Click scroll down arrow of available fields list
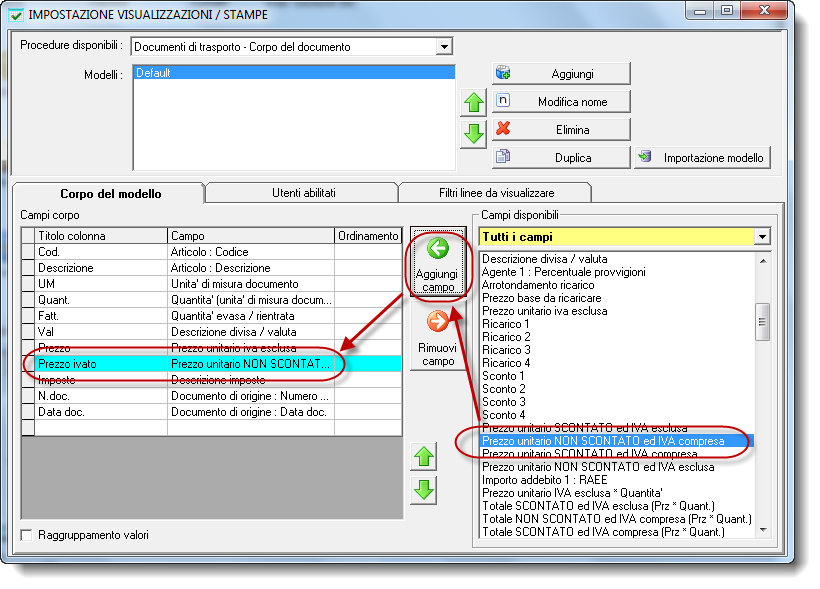The image size is (820, 589). point(763,530)
